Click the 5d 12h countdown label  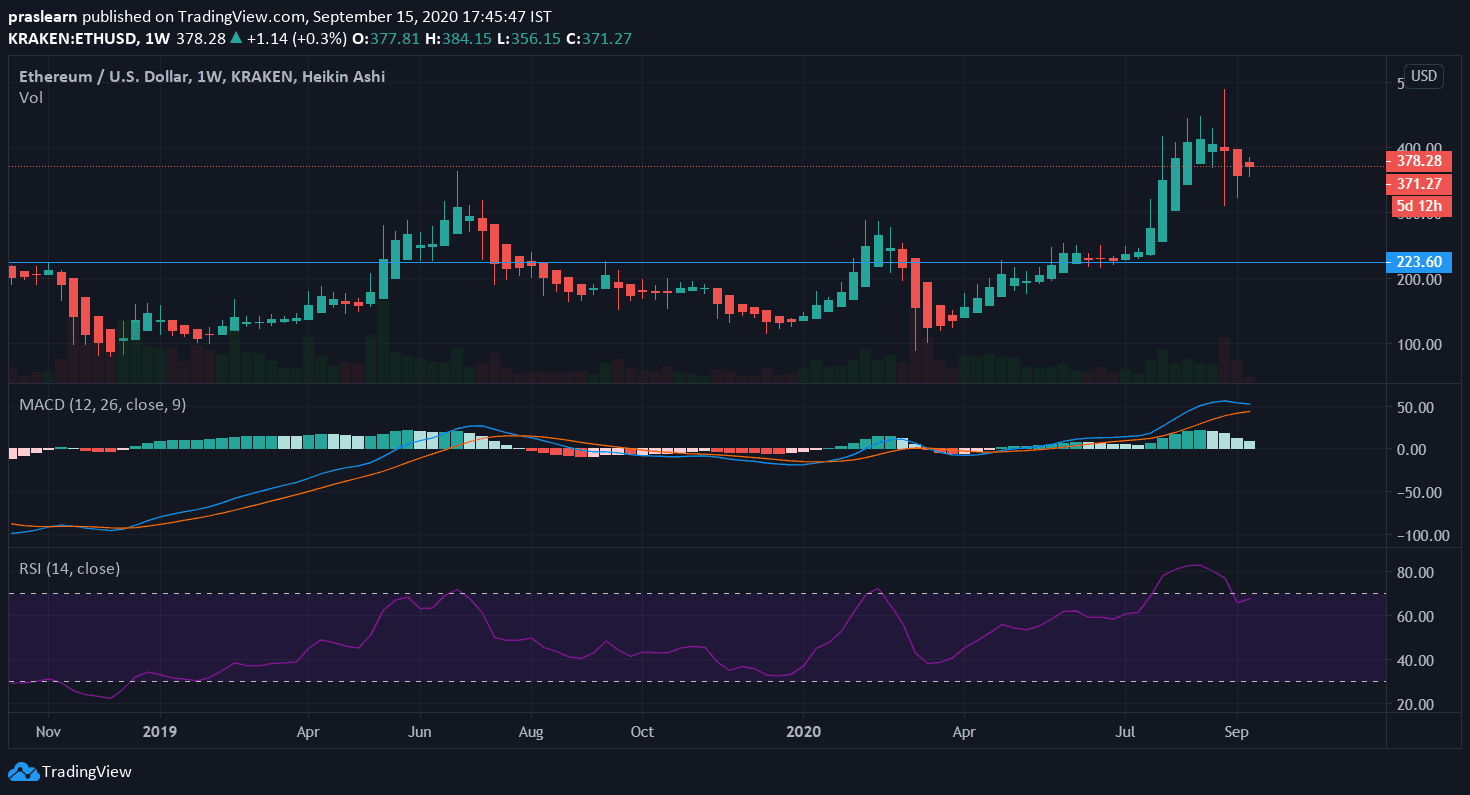pyautogui.click(x=1419, y=207)
